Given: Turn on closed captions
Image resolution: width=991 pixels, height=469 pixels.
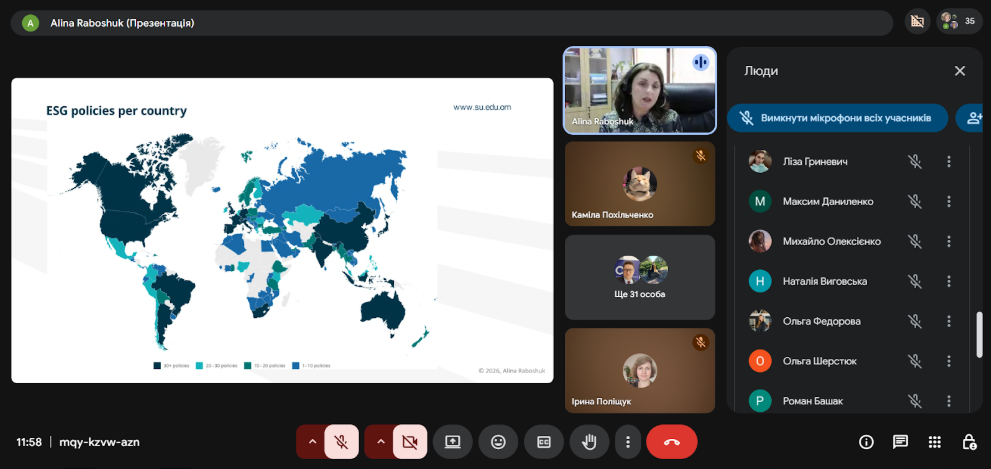Looking at the screenshot, I should click(x=544, y=441).
